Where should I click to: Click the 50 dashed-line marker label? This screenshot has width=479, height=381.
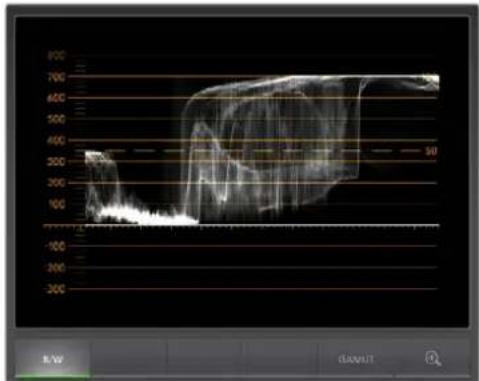click(x=431, y=151)
